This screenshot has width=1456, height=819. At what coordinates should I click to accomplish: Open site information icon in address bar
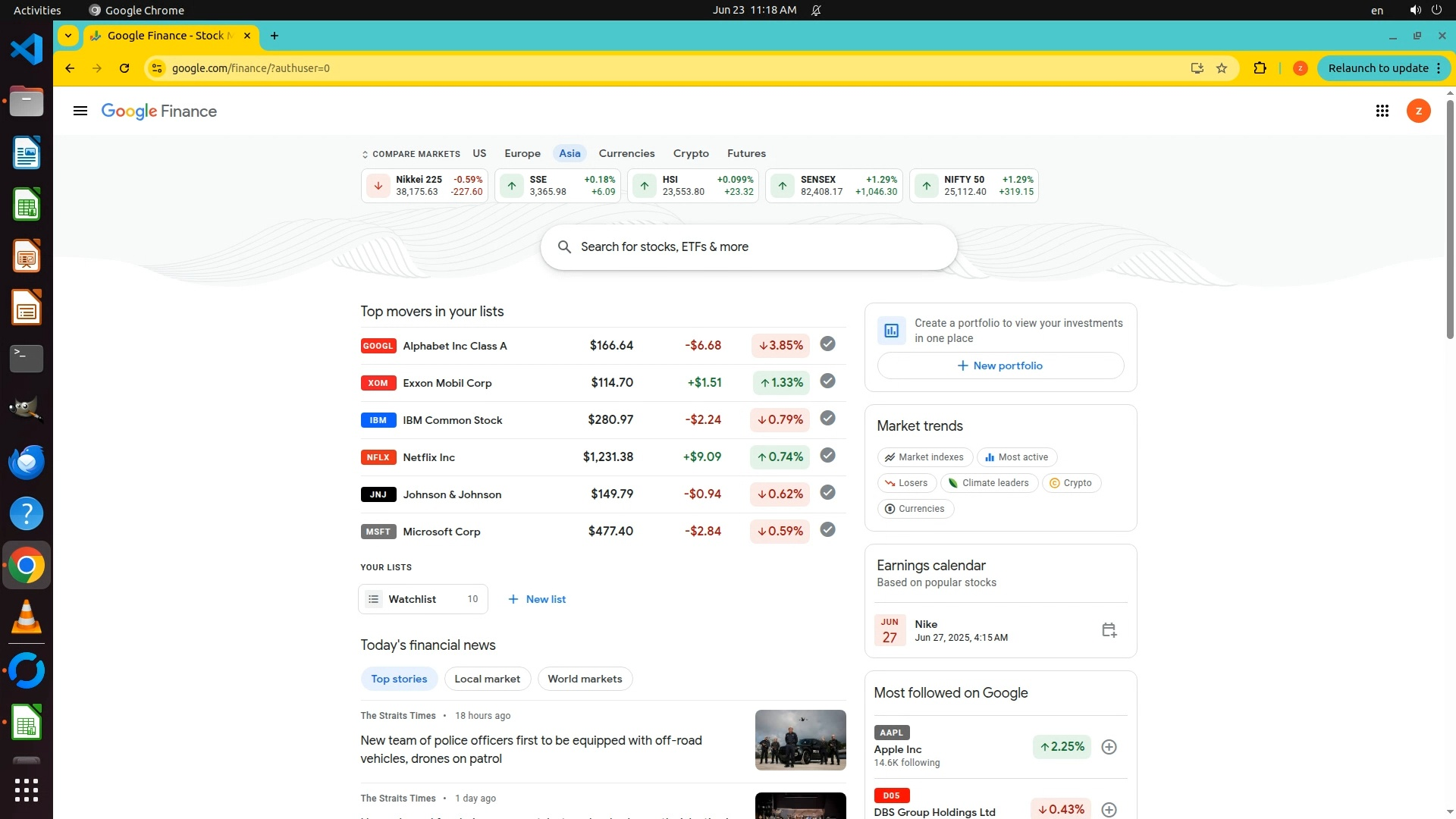156,68
